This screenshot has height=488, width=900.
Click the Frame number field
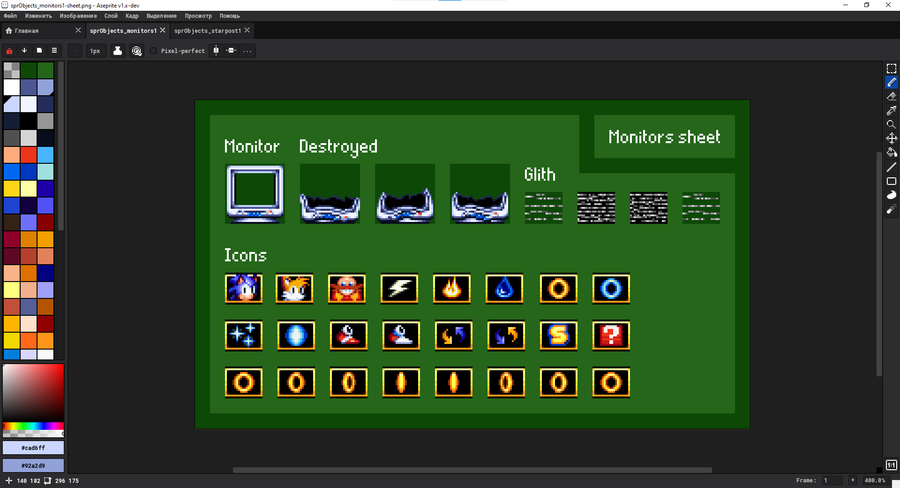pos(832,480)
